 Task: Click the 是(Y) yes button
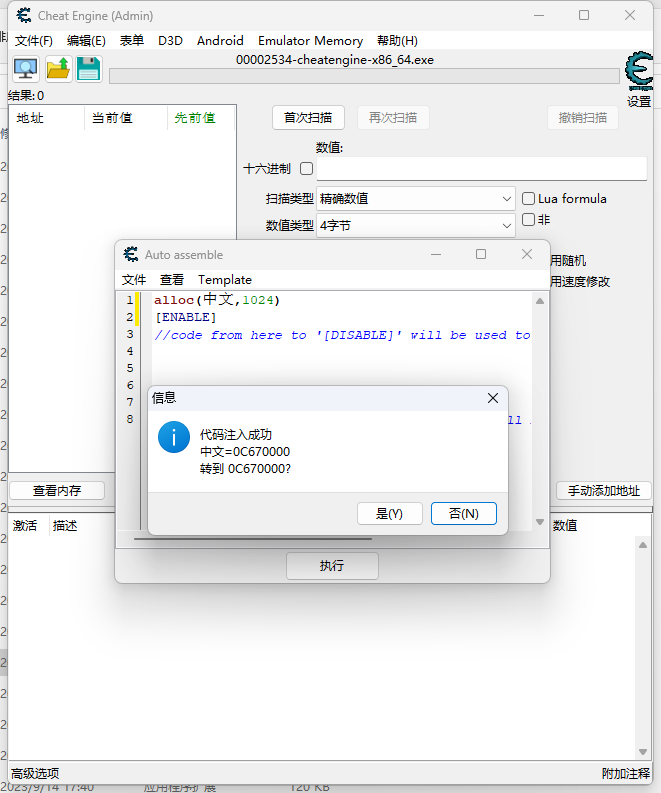[389, 514]
